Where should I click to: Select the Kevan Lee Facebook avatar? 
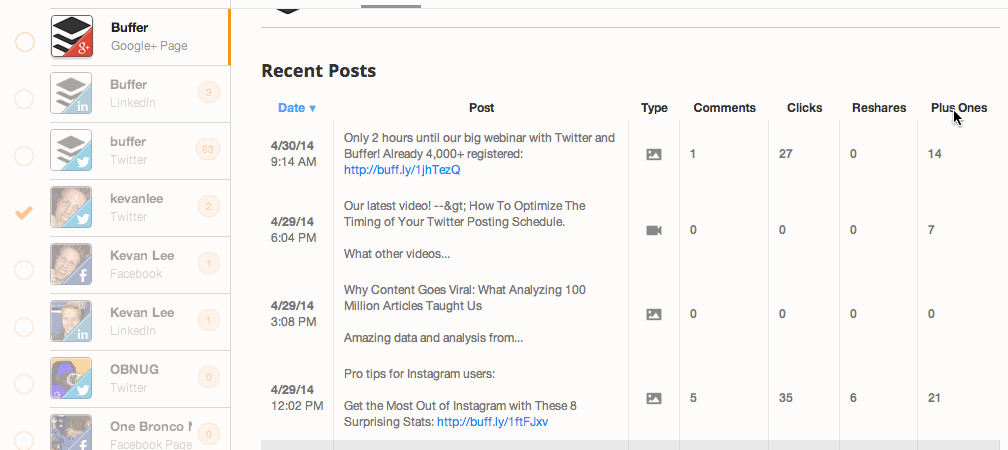(71, 264)
